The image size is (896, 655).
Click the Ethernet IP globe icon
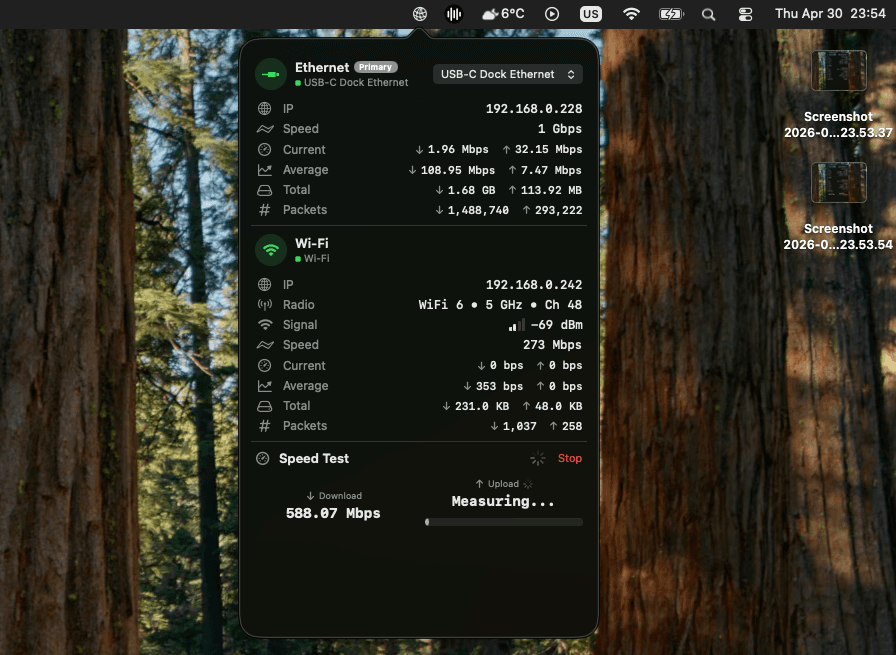[265, 109]
